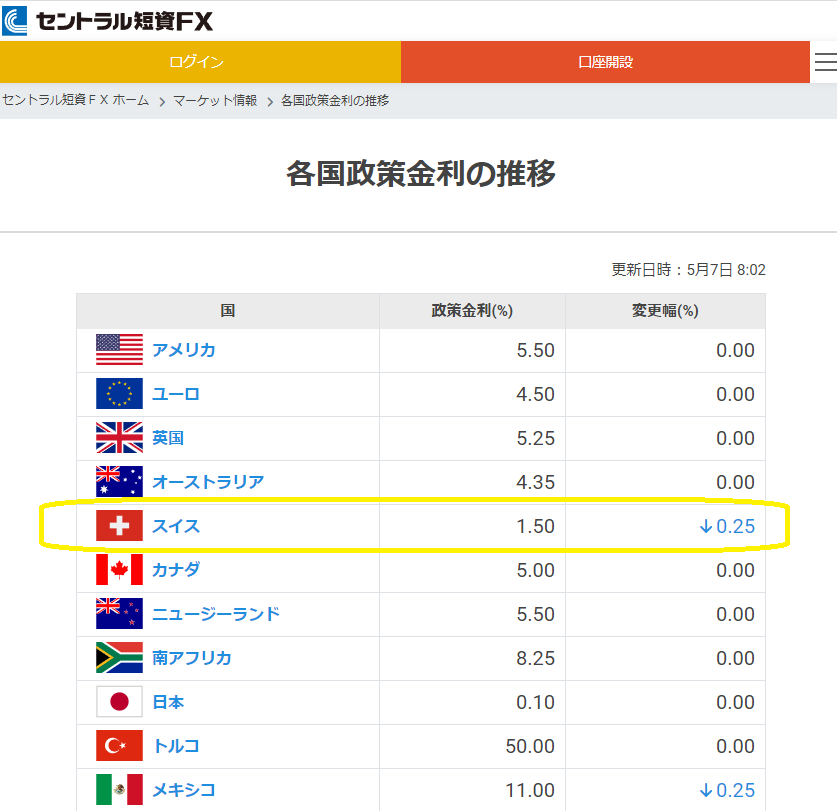
Task: Open マーケット情報 breadcrumb link
Action: coord(215,100)
